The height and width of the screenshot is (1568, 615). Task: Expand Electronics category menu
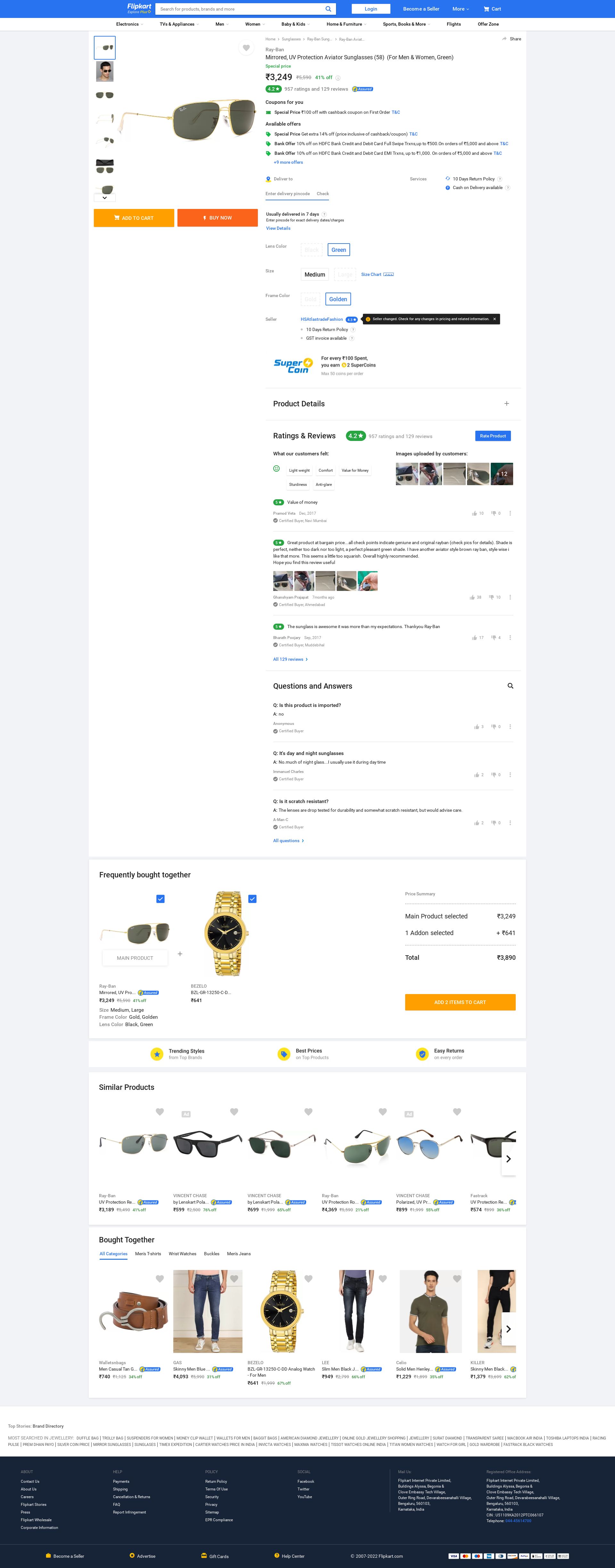point(130,24)
